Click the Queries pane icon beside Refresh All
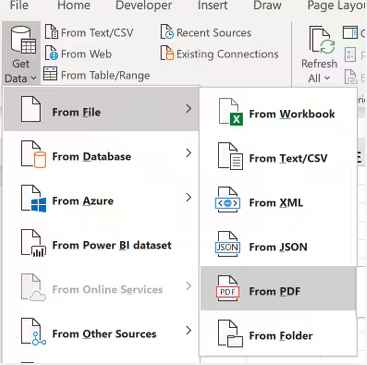The height and width of the screenshot is (365, 367). click(x=351, y=33)
